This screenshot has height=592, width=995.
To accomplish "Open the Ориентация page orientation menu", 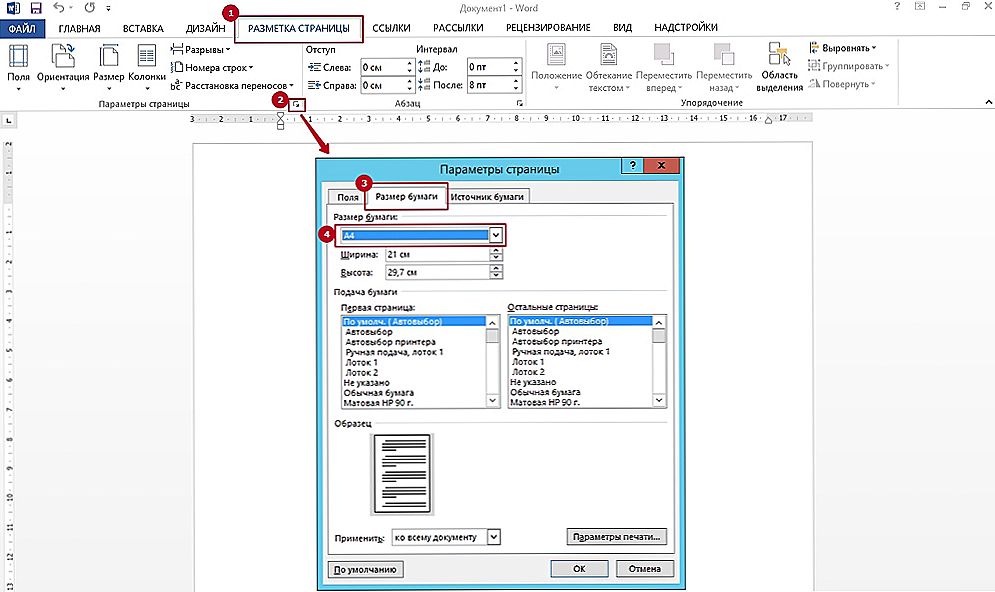I will coord(63,67).
